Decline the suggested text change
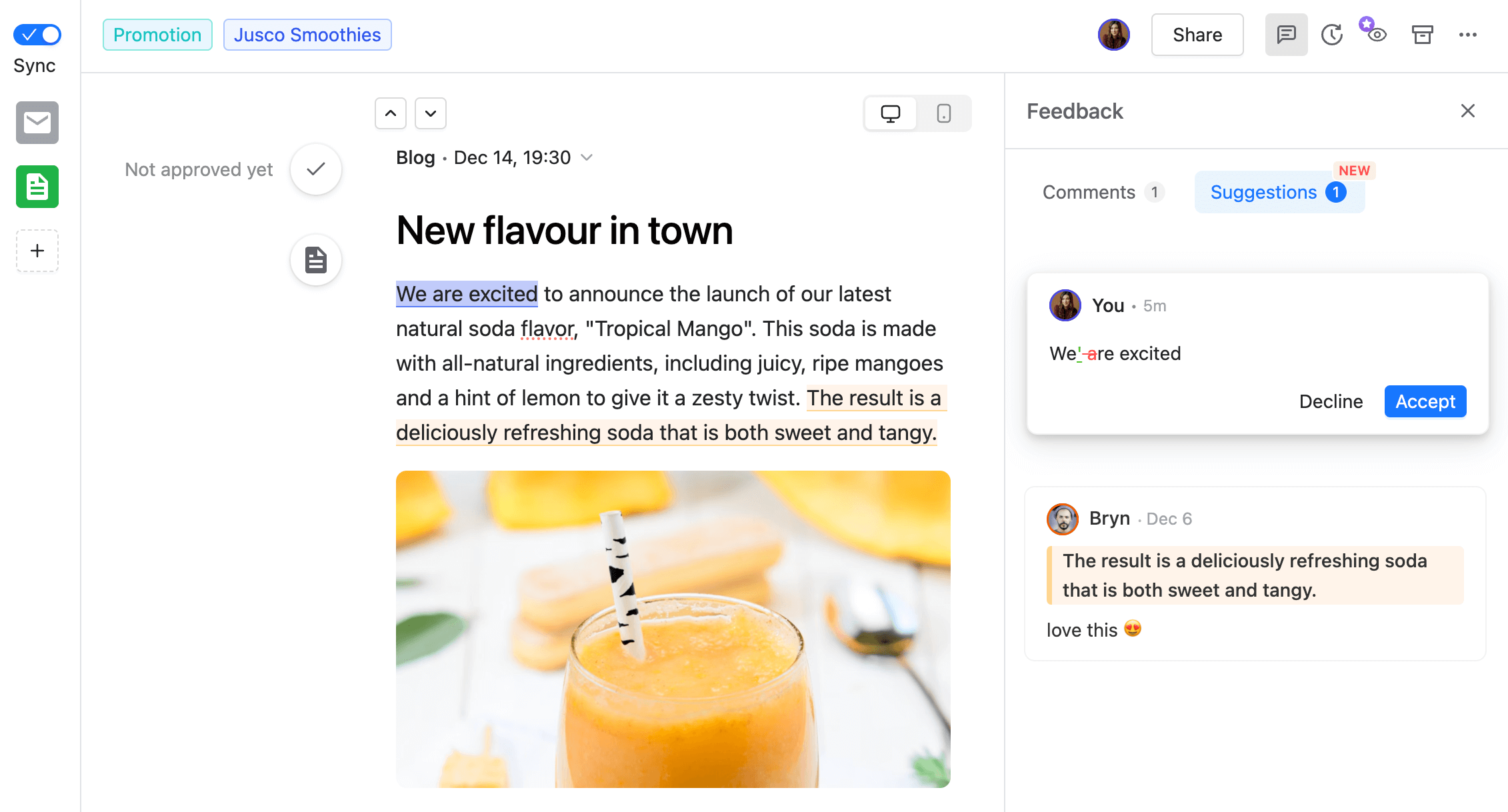 1332,401
